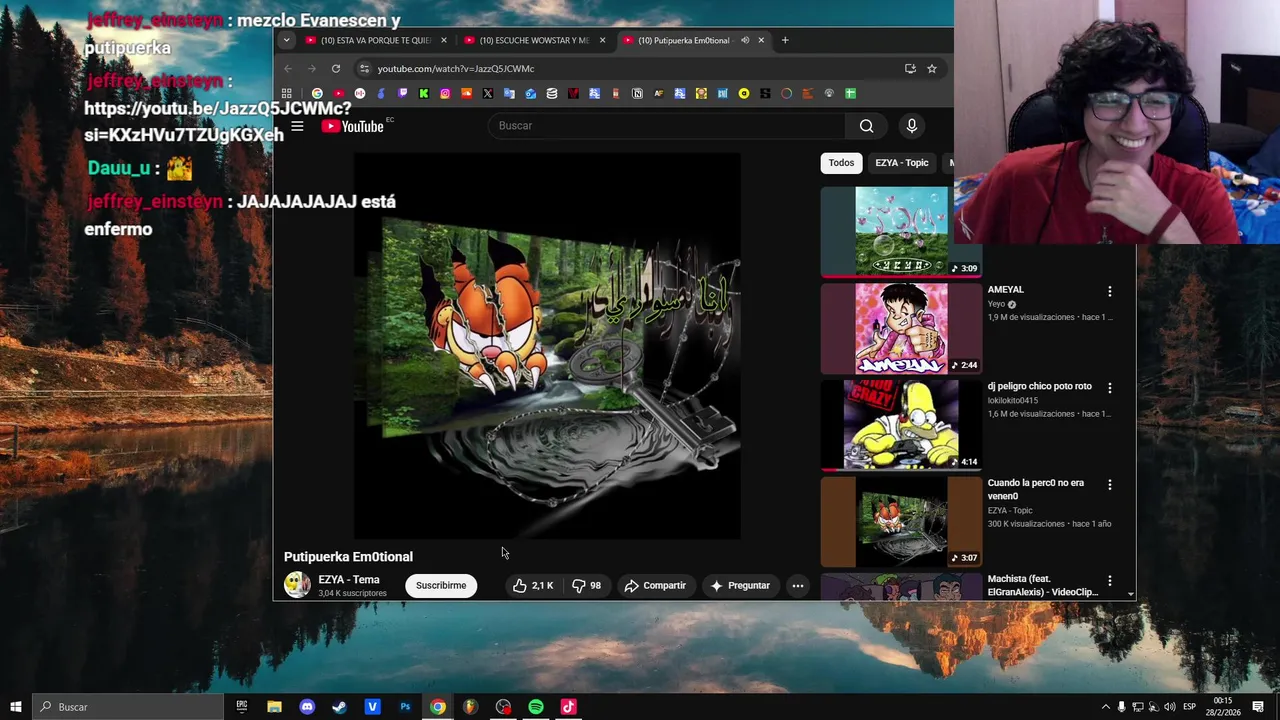Open Chrome tab search dropdown arrow

click(x=286, y=40)
